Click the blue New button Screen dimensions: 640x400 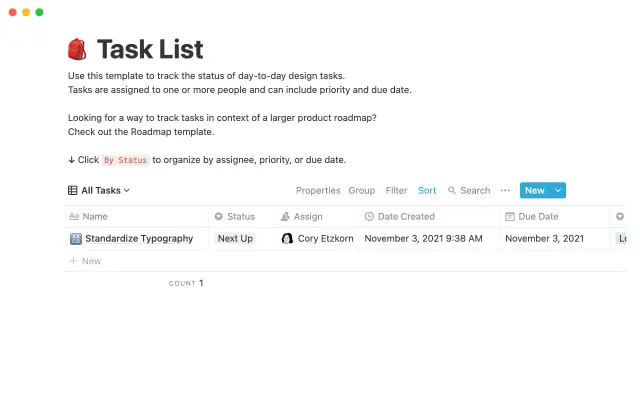coord(535,191)
